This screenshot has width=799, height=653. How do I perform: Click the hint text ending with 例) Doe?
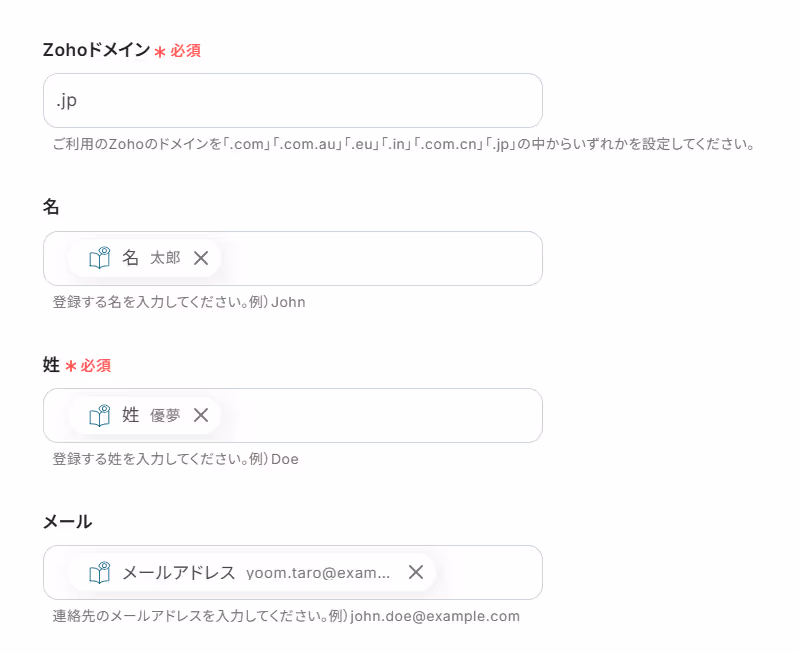pyautogui.click(x=175, y=459)
